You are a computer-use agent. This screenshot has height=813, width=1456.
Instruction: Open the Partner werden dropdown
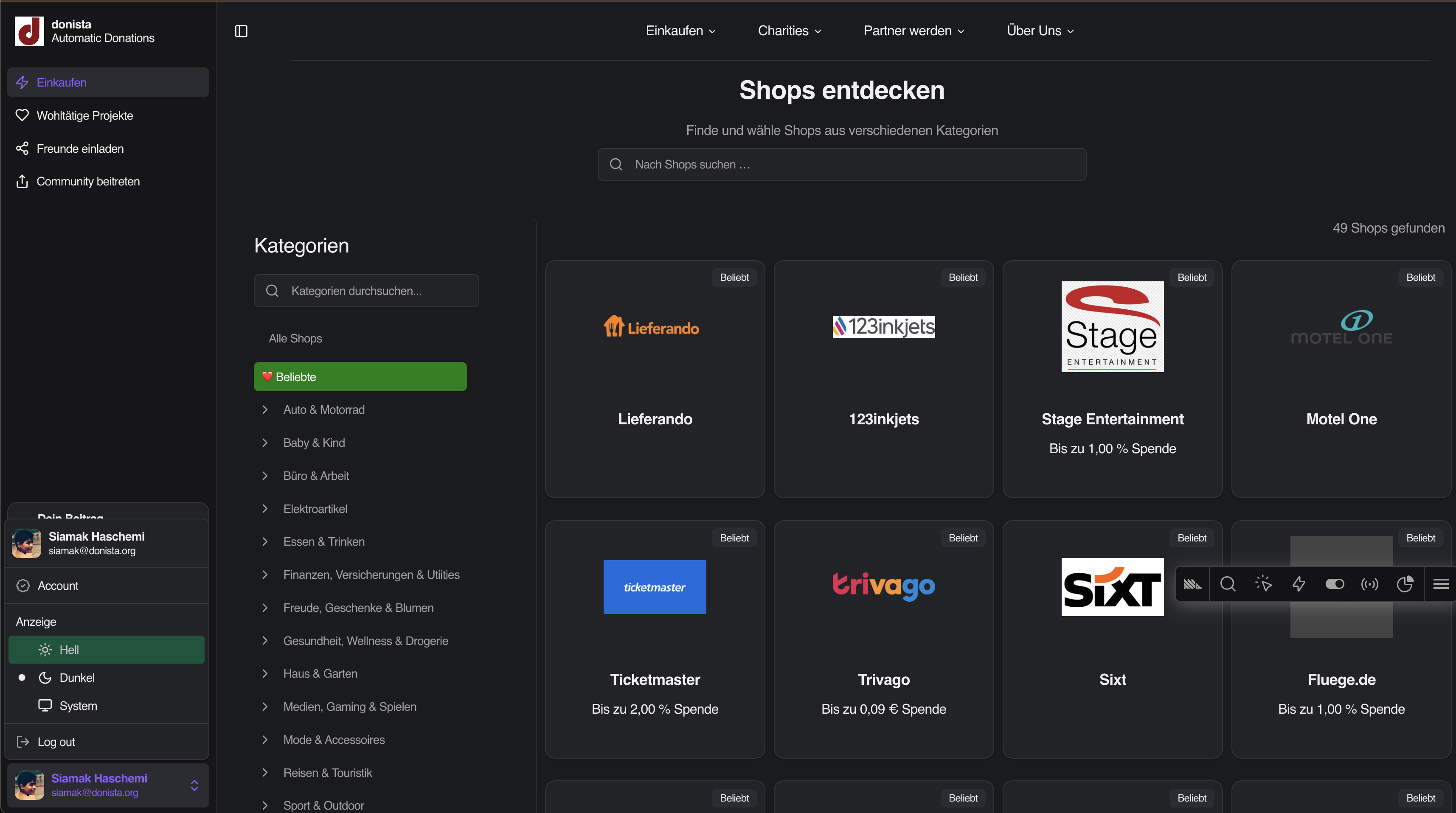914,31
